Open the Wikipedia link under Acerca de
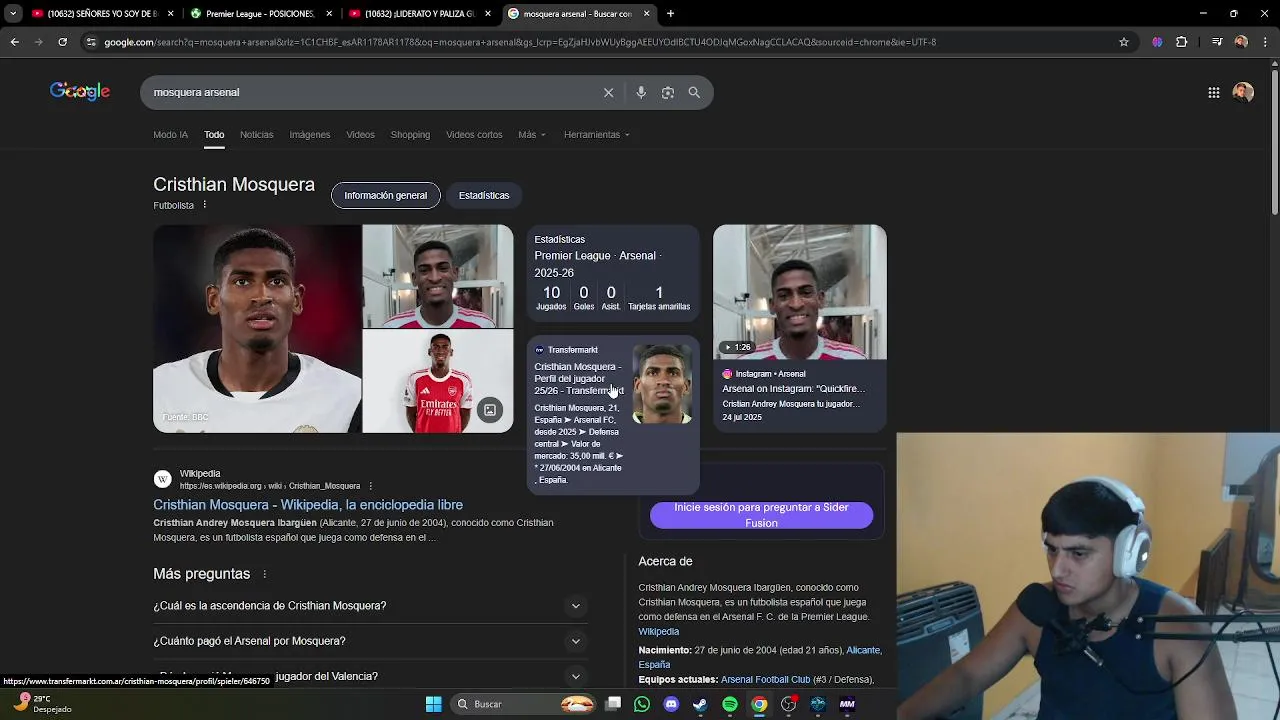The height and width of the screenshot is (720, 1280). 659,632
